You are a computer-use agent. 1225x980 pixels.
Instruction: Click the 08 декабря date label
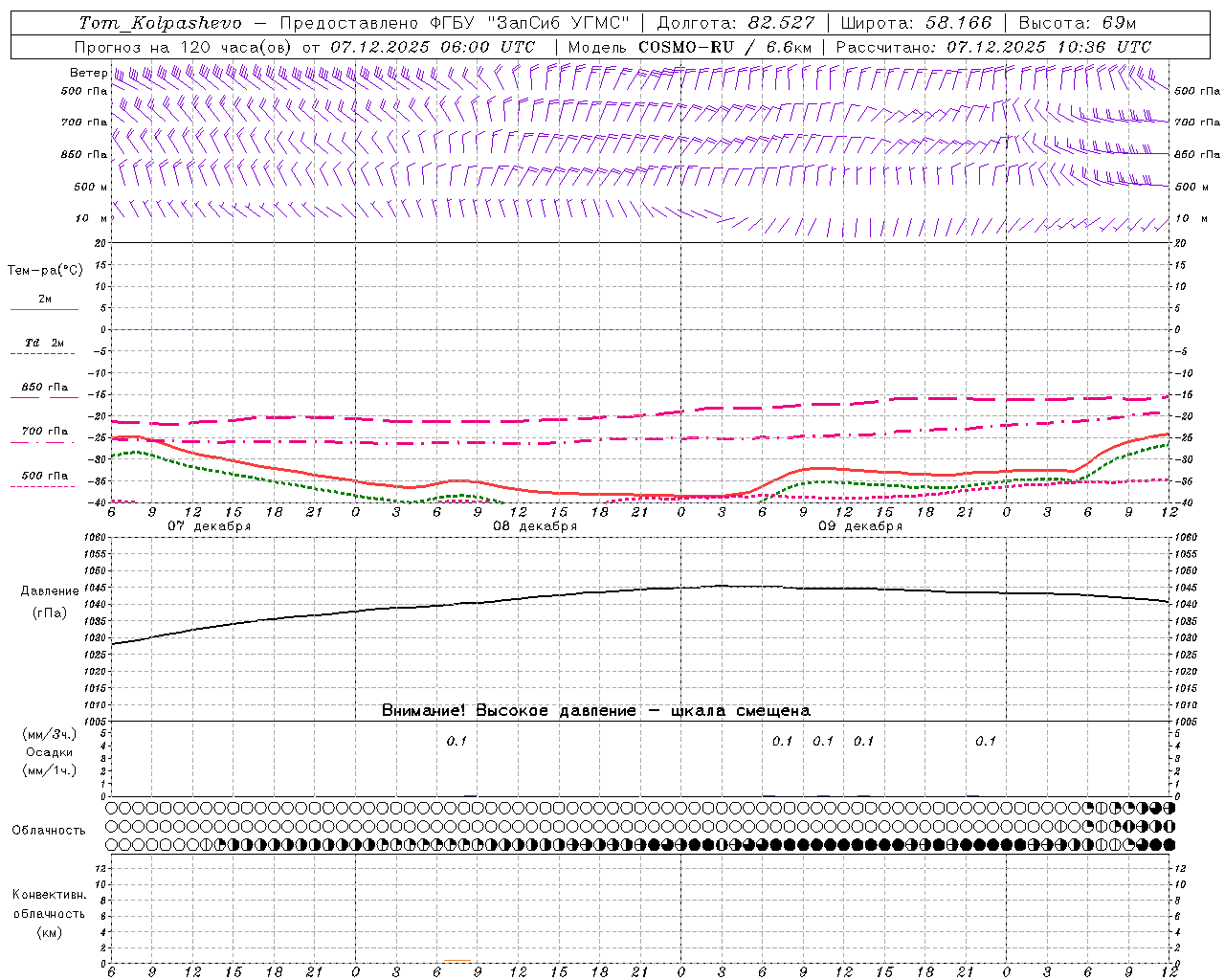535,525
